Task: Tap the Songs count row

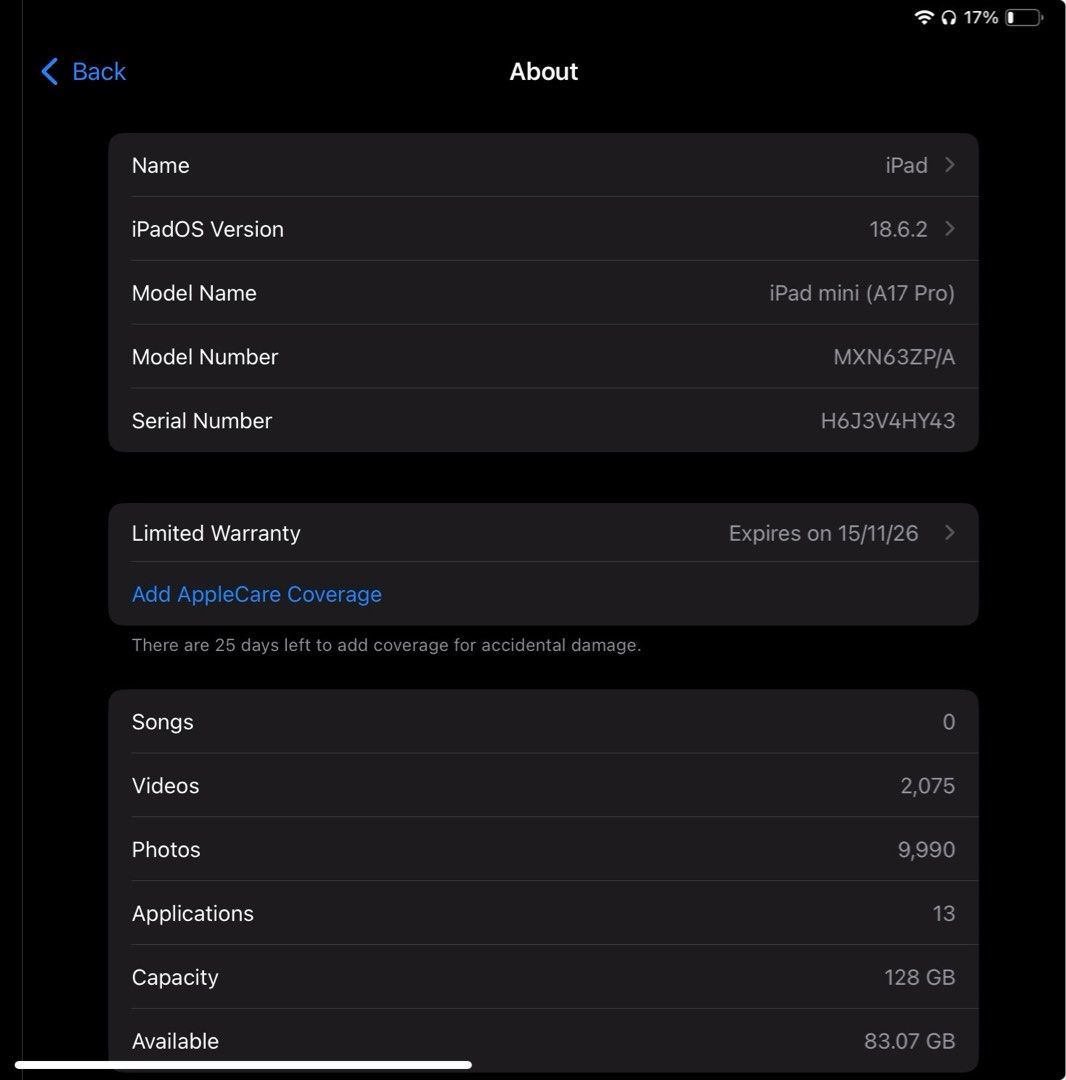Action: pos(543,722)
